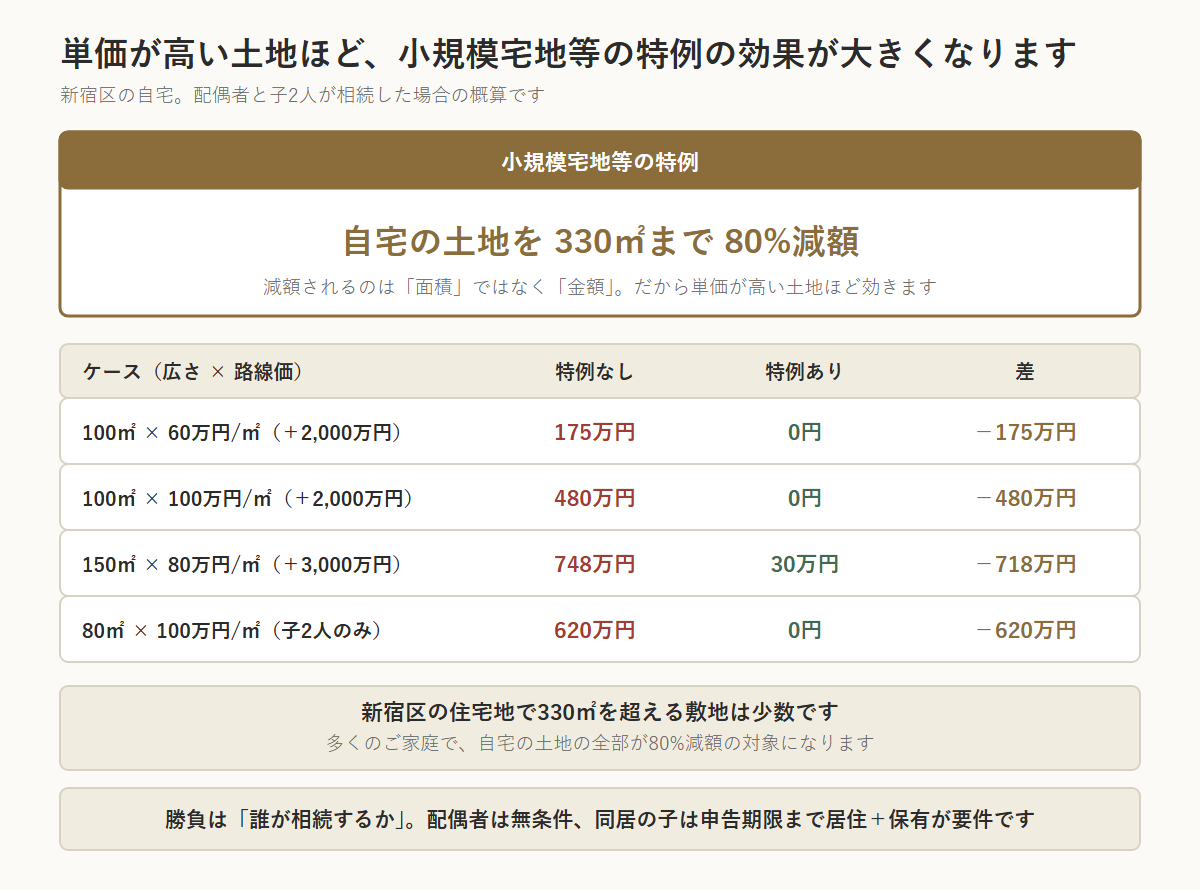Click the red value 620万円
The width and height of the screenshot is (1200, 890).
click(x=595, y=631)
